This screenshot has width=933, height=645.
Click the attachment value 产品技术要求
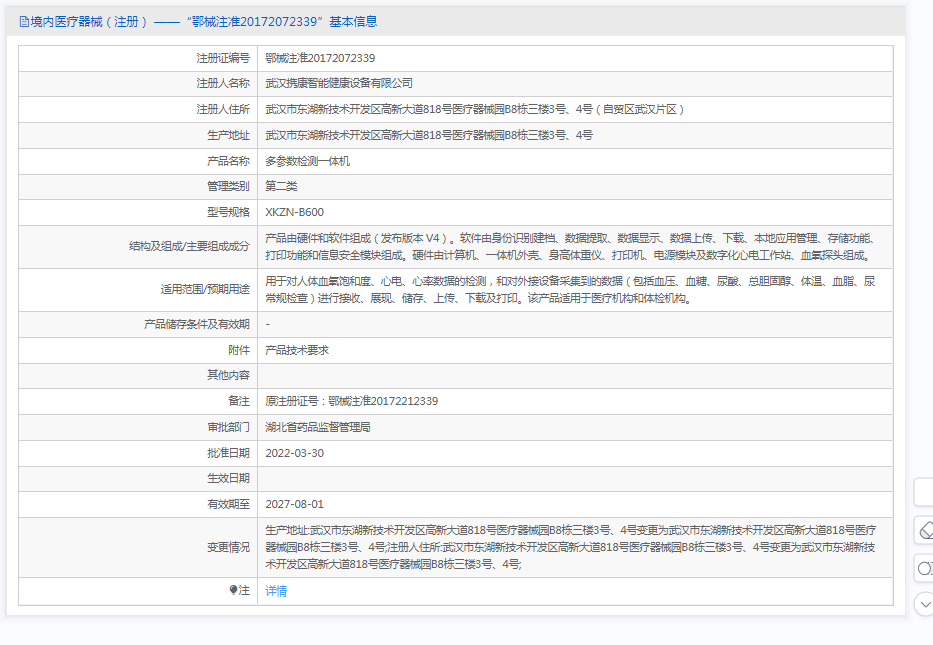click(297, 350)
